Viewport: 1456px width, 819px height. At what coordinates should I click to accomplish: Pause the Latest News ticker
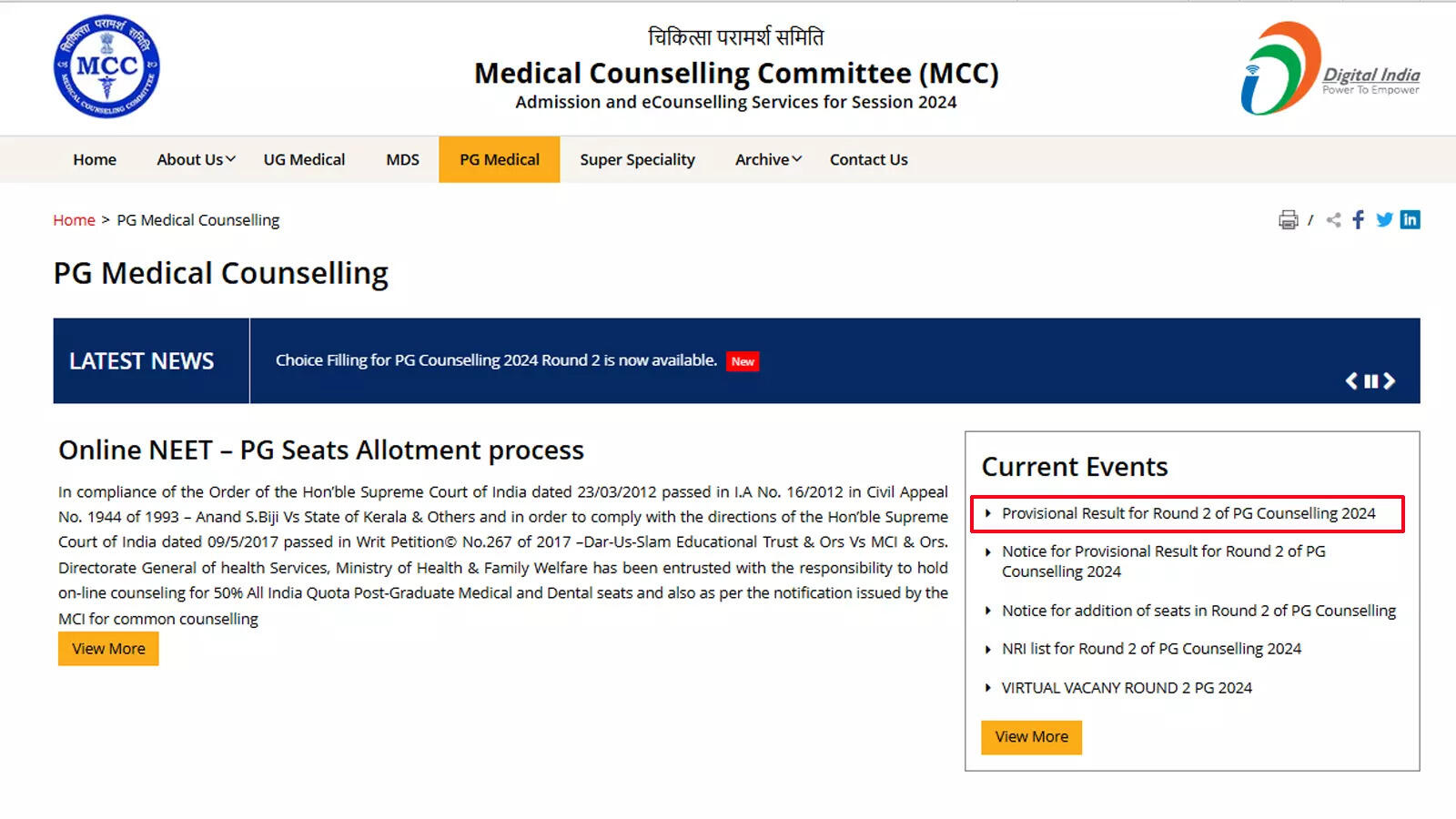(1370, 381)
